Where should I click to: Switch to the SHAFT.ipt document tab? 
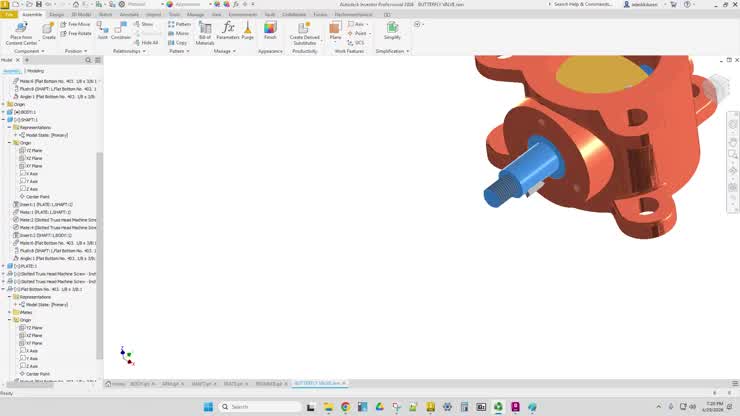click(x=202, y=384)
